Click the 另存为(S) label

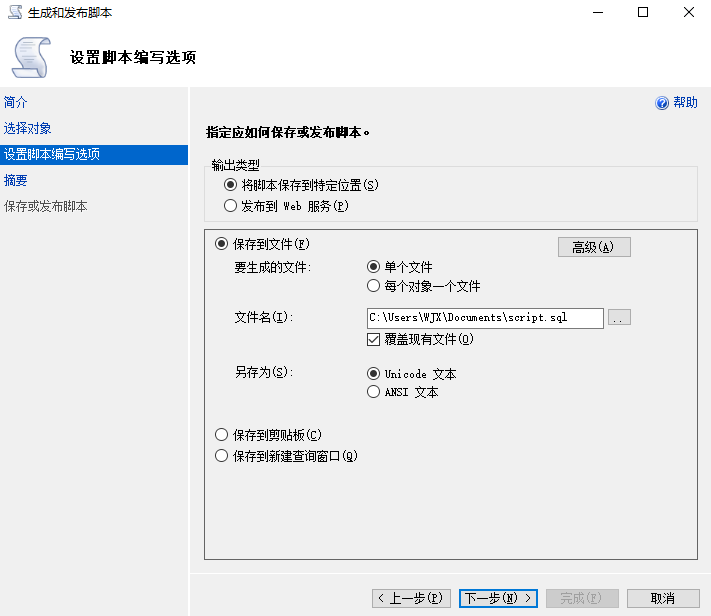[264, 372]
